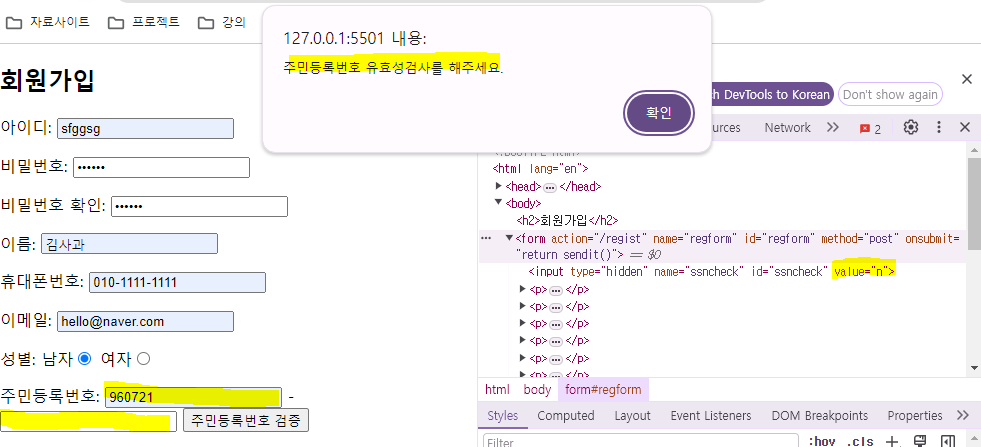Dismiss the DevTools language notification bar

tap(966, 79)
